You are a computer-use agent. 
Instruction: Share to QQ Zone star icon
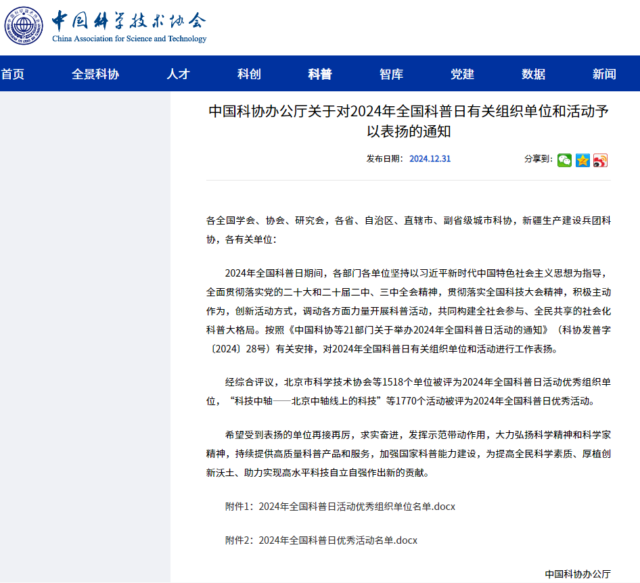(x=583, y=160)
